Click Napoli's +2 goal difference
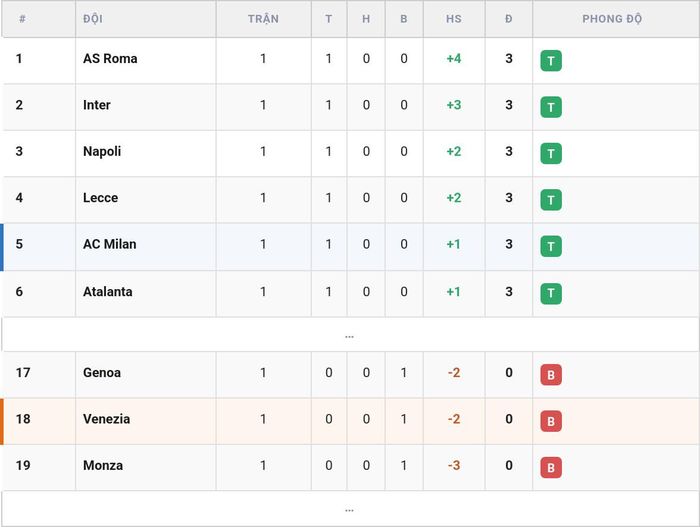 click(x=454, y=151)
